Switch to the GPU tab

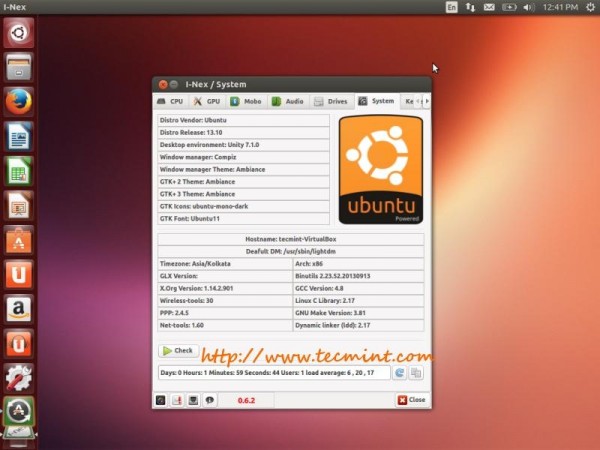(207, 101)
